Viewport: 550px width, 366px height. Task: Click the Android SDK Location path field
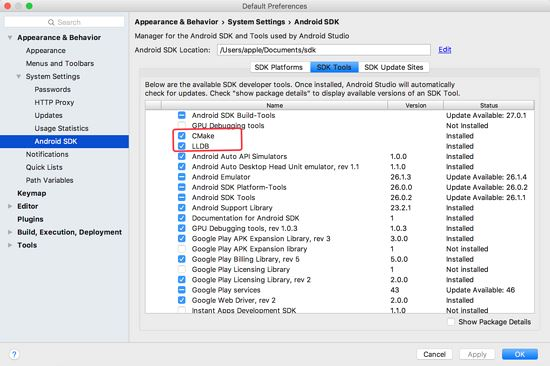click(x=324, y=50)
